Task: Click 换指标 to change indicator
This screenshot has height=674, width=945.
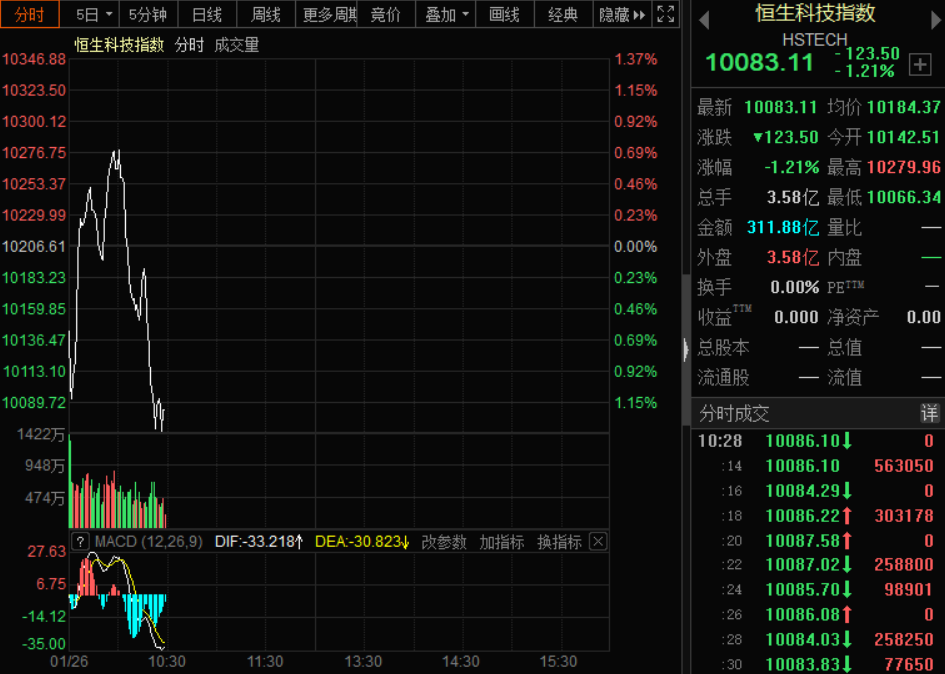Action: (559, 542)
